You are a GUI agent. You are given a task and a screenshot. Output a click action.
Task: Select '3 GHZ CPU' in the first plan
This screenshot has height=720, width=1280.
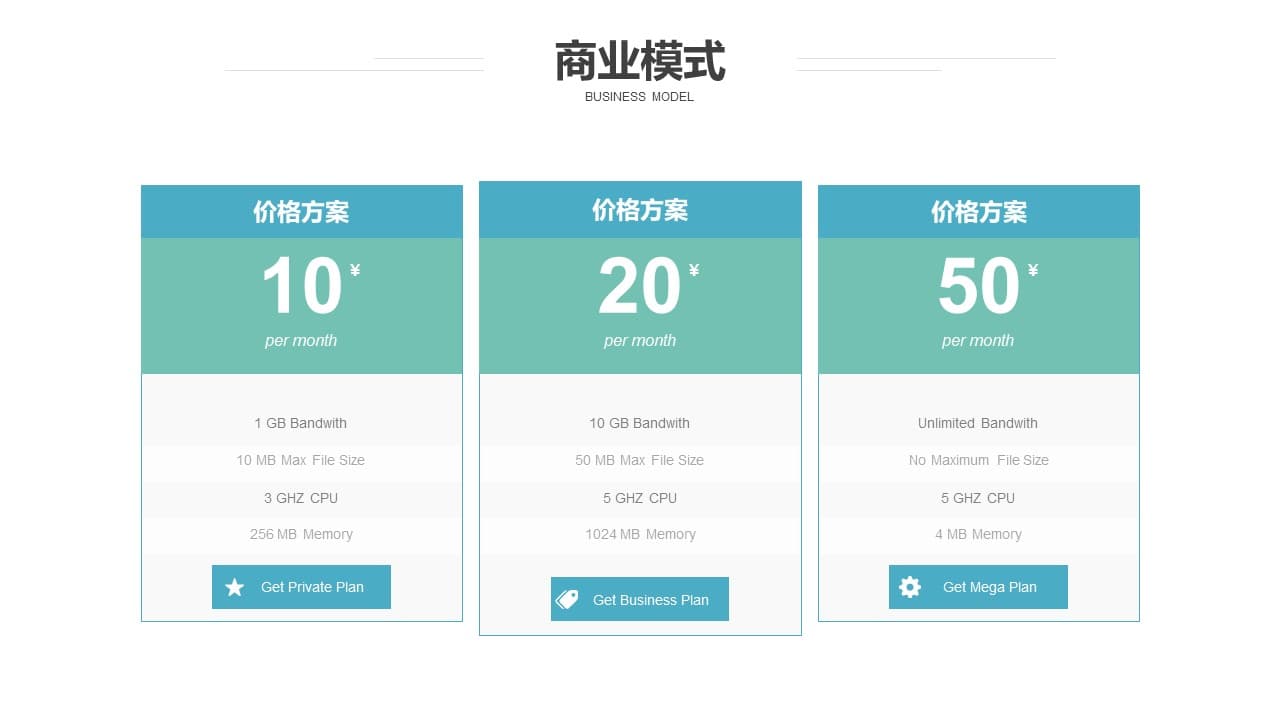(x=301, y=498)
